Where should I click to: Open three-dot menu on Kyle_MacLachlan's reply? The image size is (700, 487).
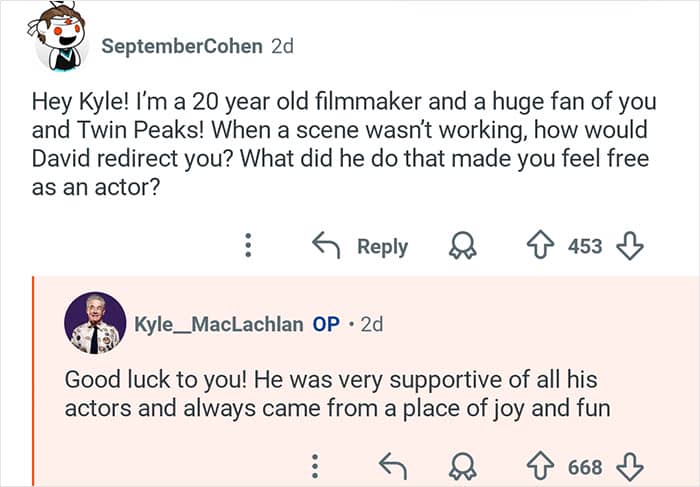(316, 466)
